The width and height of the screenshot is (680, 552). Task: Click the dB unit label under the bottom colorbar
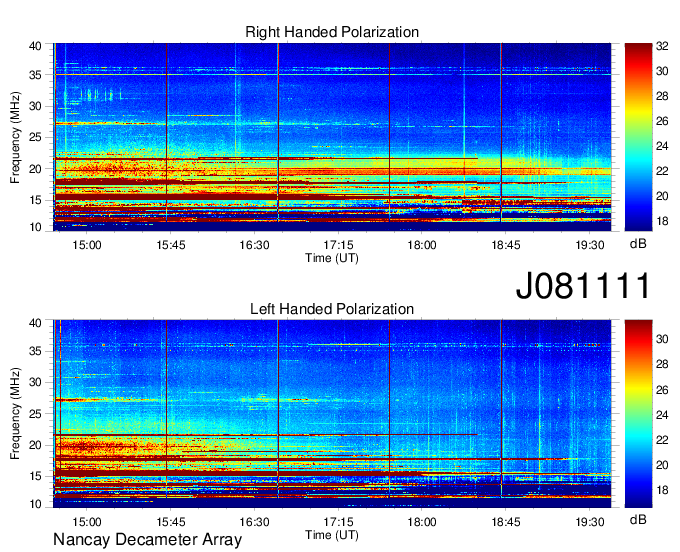[638, 520]
